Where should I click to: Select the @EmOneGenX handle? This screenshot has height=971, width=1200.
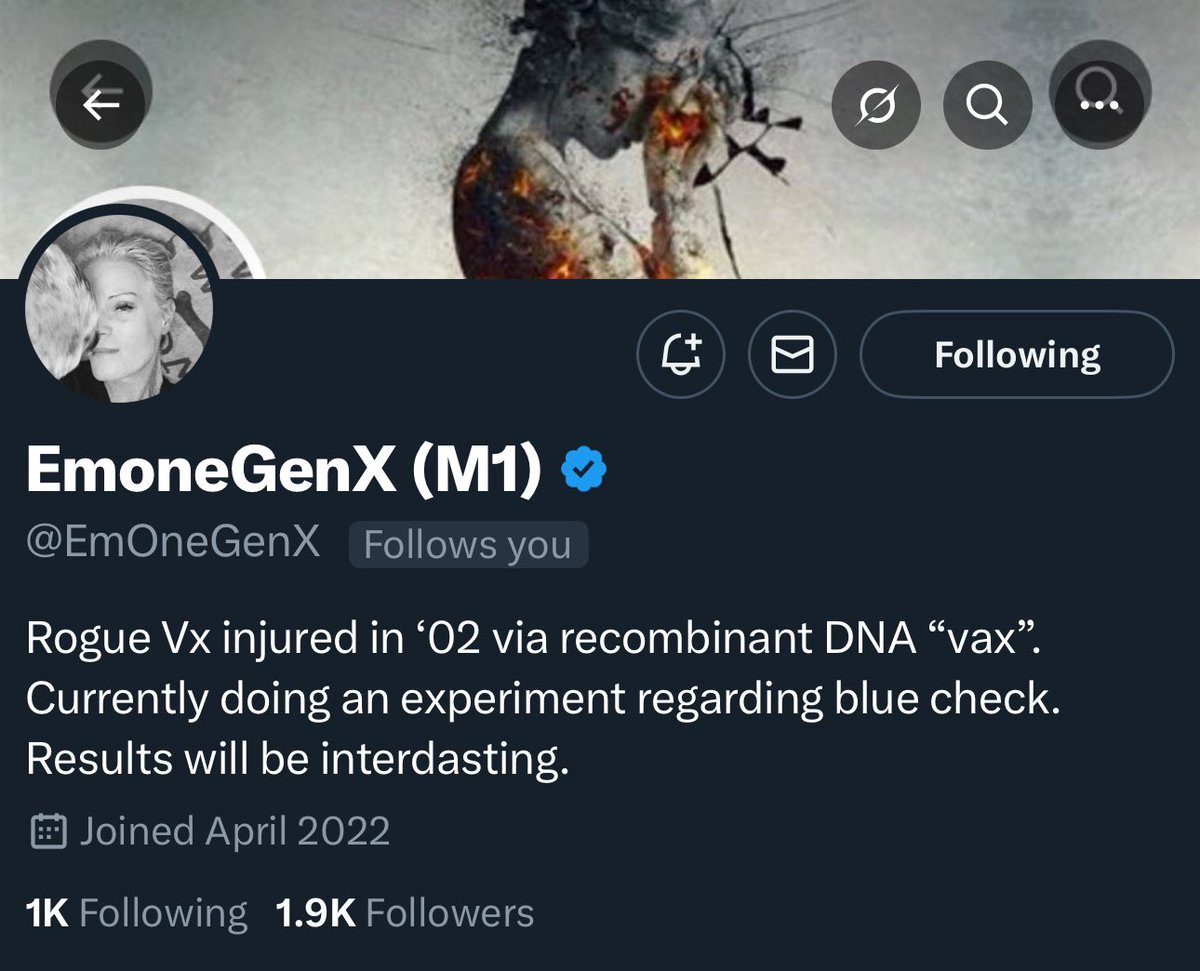pyautogui.click(x=173, y=544)
